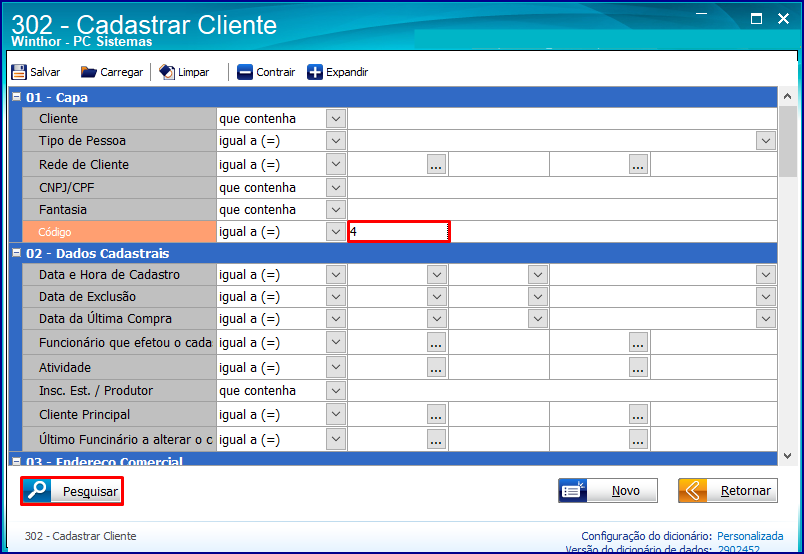Open the Cliente operator dropdown

click(x=336, y=118)
